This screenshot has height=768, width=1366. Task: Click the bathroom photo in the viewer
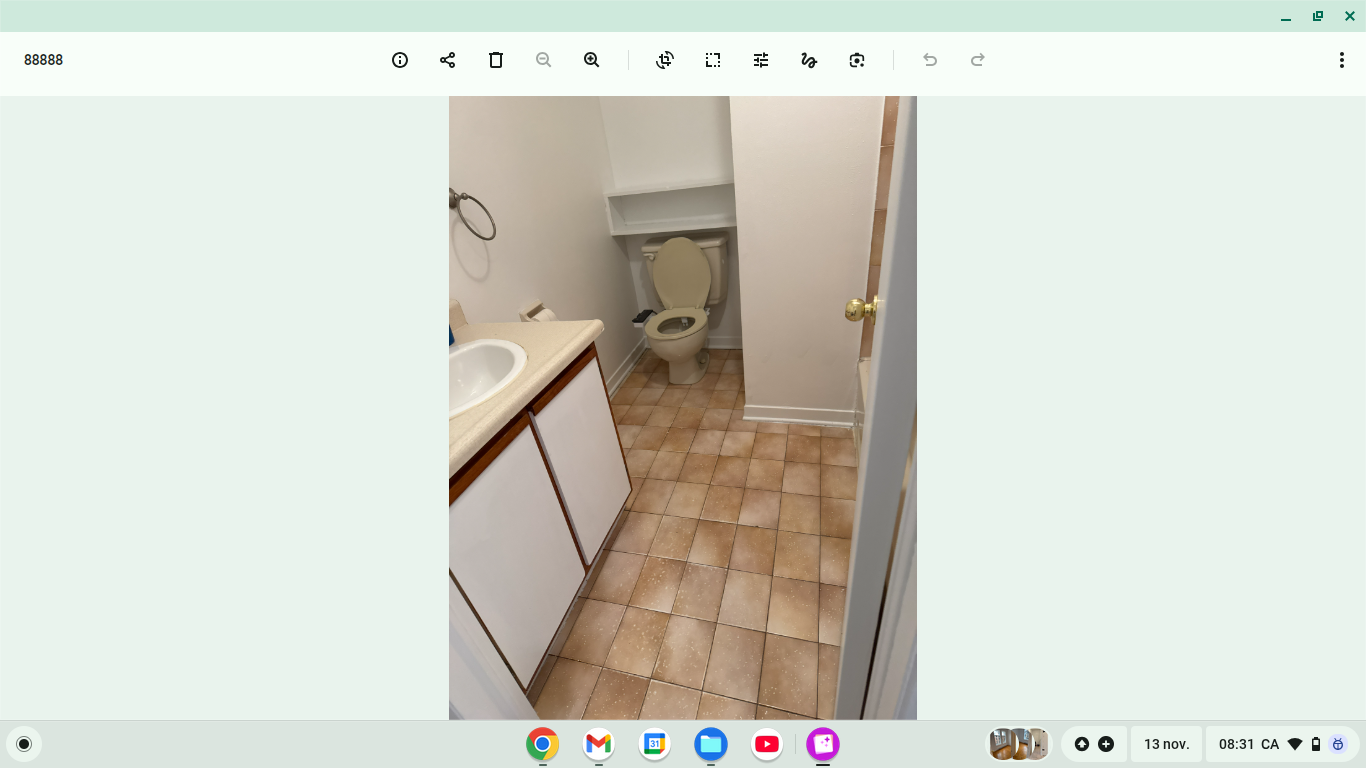[x=682, y=408]
